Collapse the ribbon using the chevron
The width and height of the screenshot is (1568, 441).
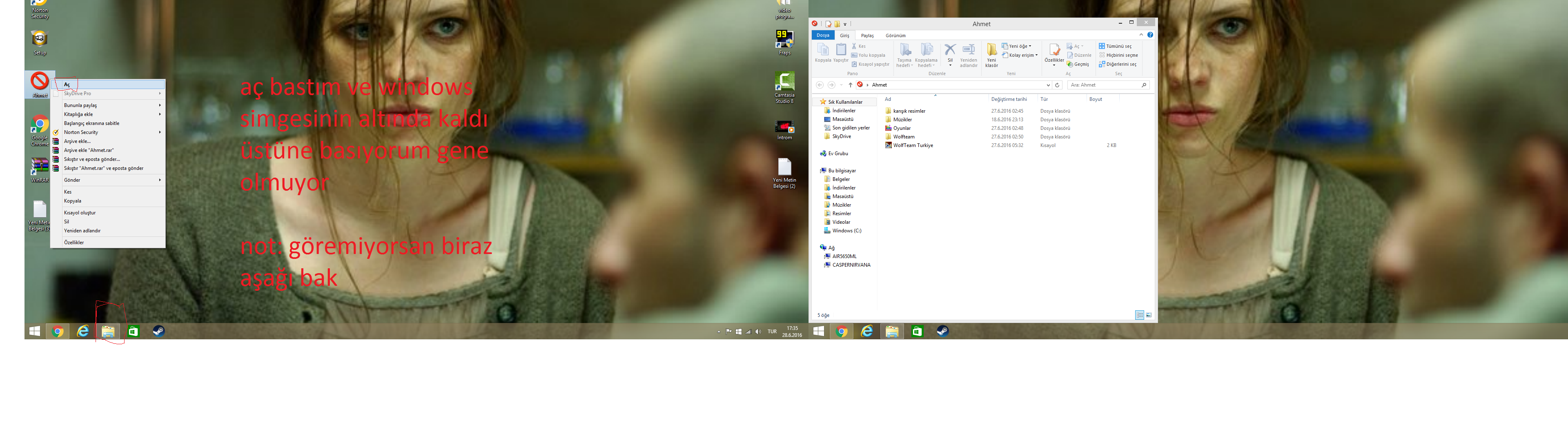point(1141,36)
